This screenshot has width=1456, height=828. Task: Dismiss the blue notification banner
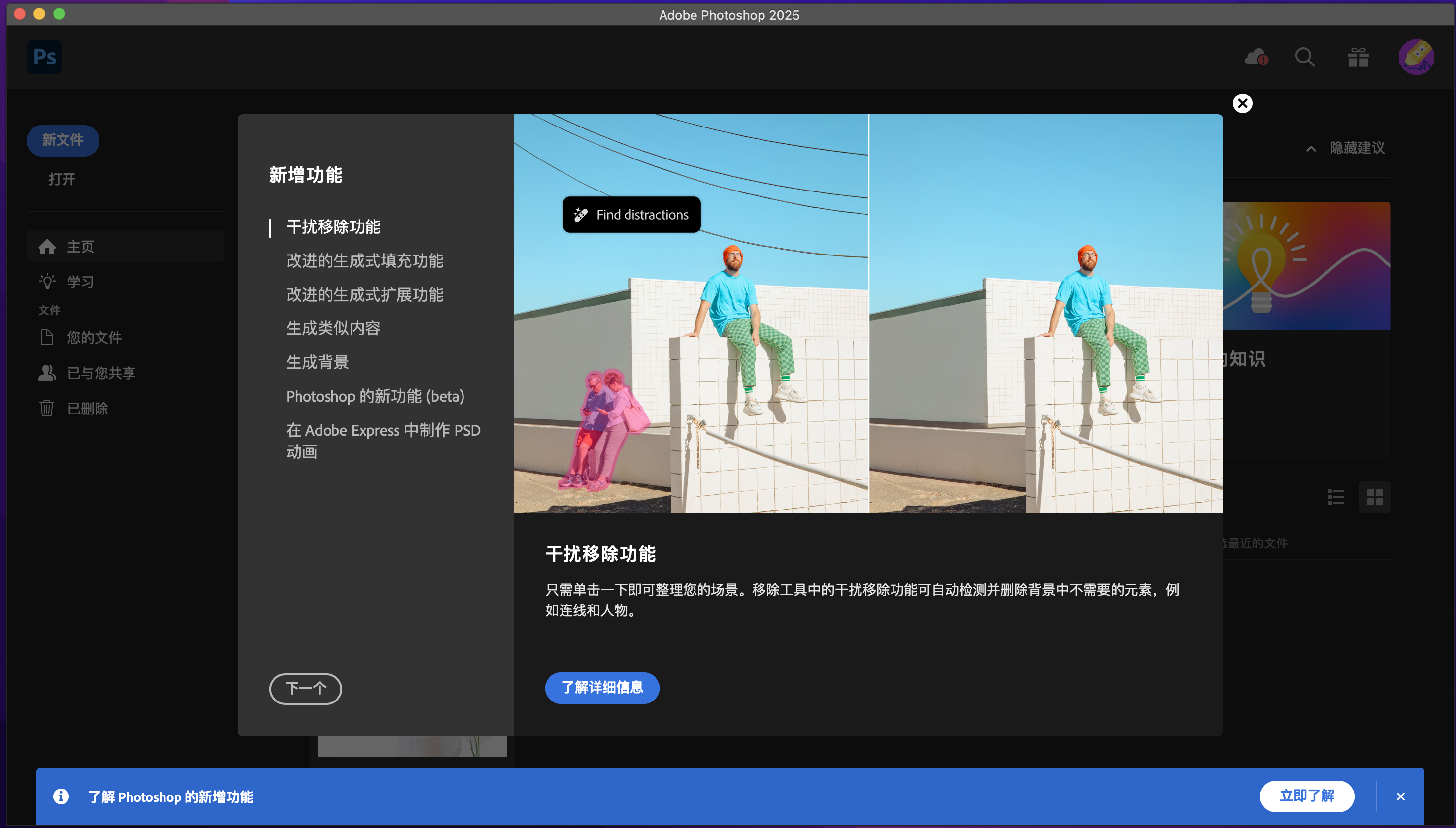tap(1400, 796)
